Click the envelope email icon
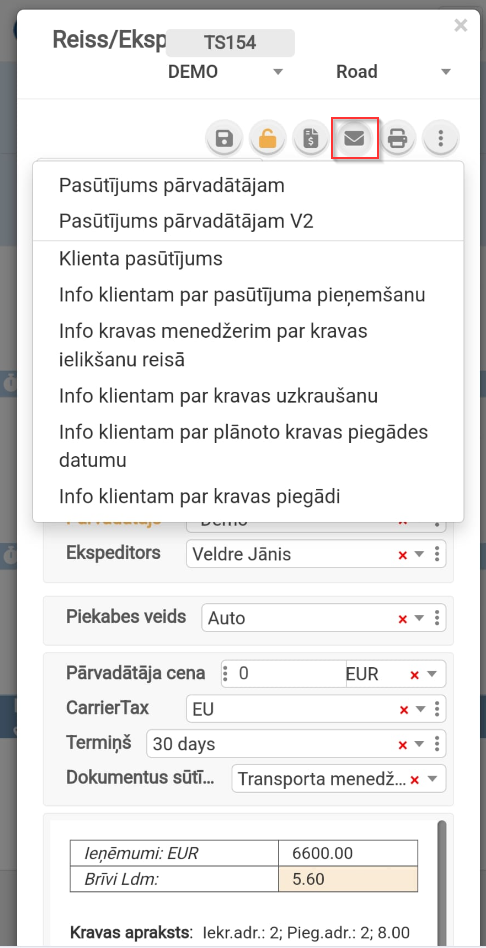 pyautogui.click(x=354, y=138)
